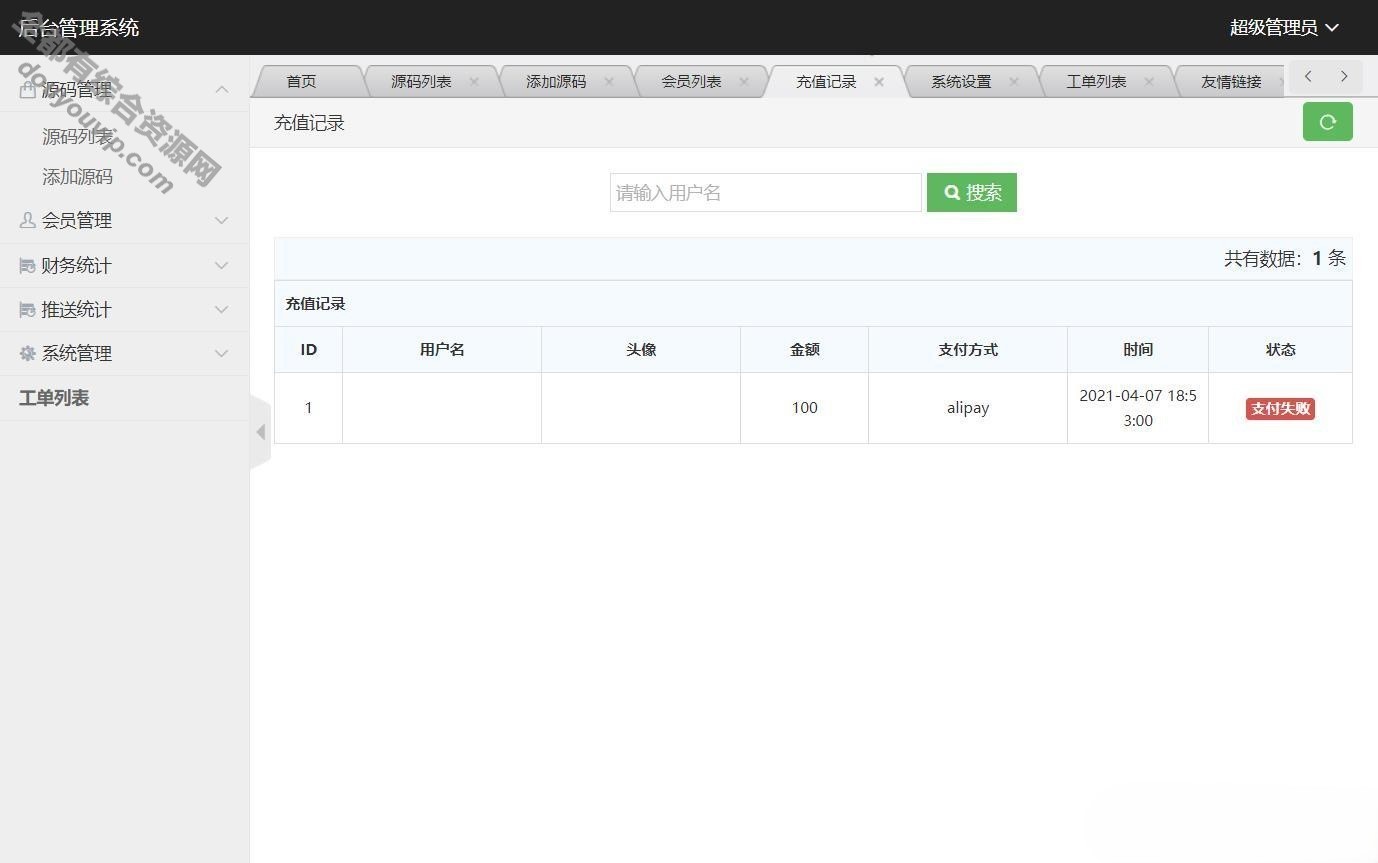Click the 时间 column header
The height and width of the screenshot is (863, 1378).
coord(1138,350)
